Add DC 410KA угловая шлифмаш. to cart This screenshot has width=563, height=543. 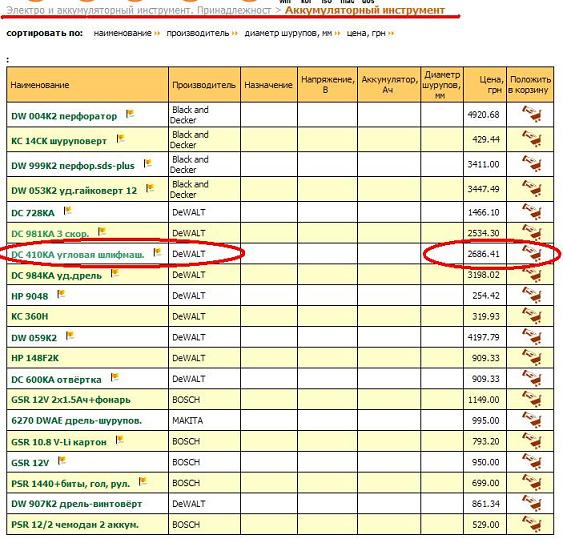(x=531, y=254)
